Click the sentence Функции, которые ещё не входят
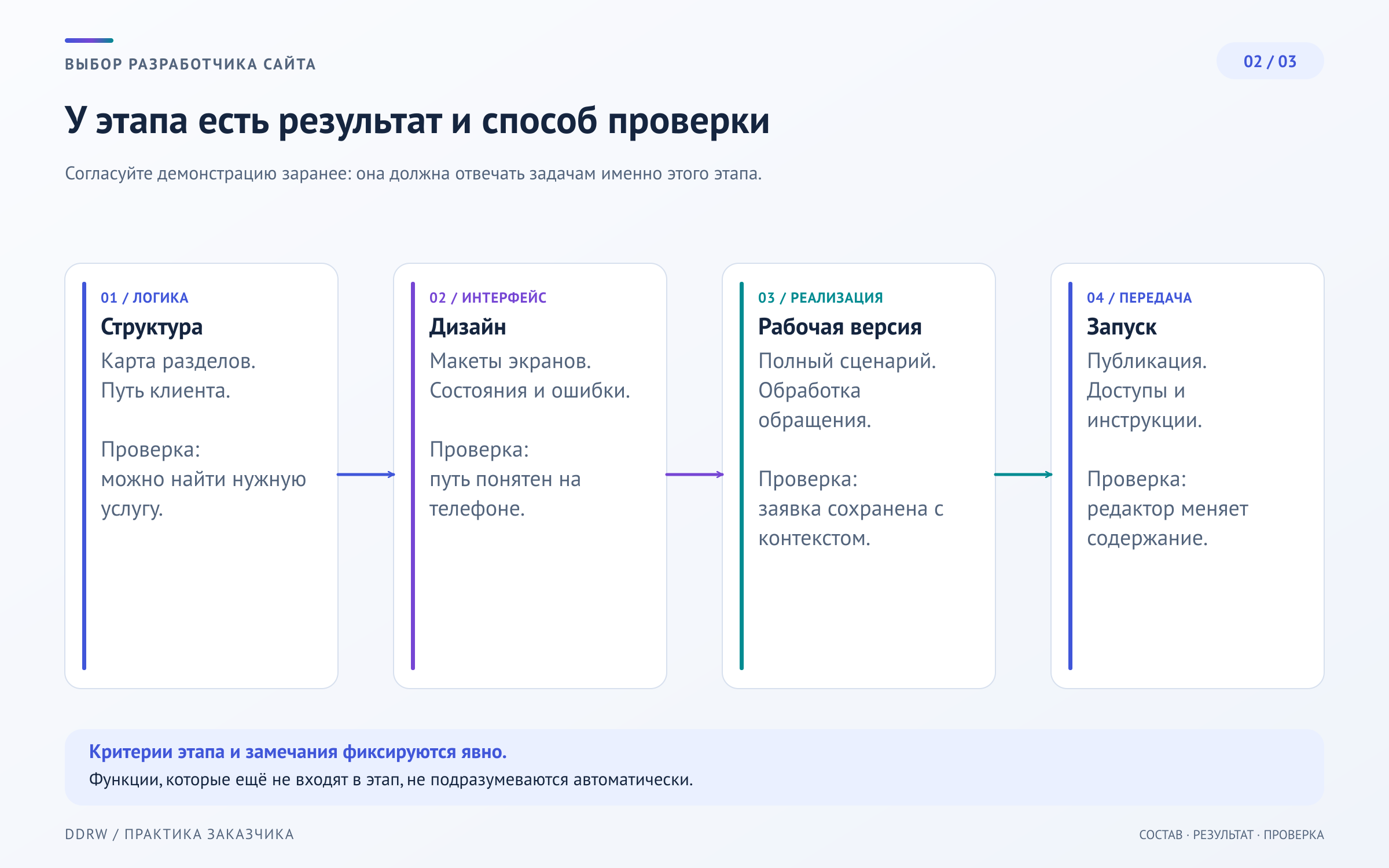 coord(391,780)
